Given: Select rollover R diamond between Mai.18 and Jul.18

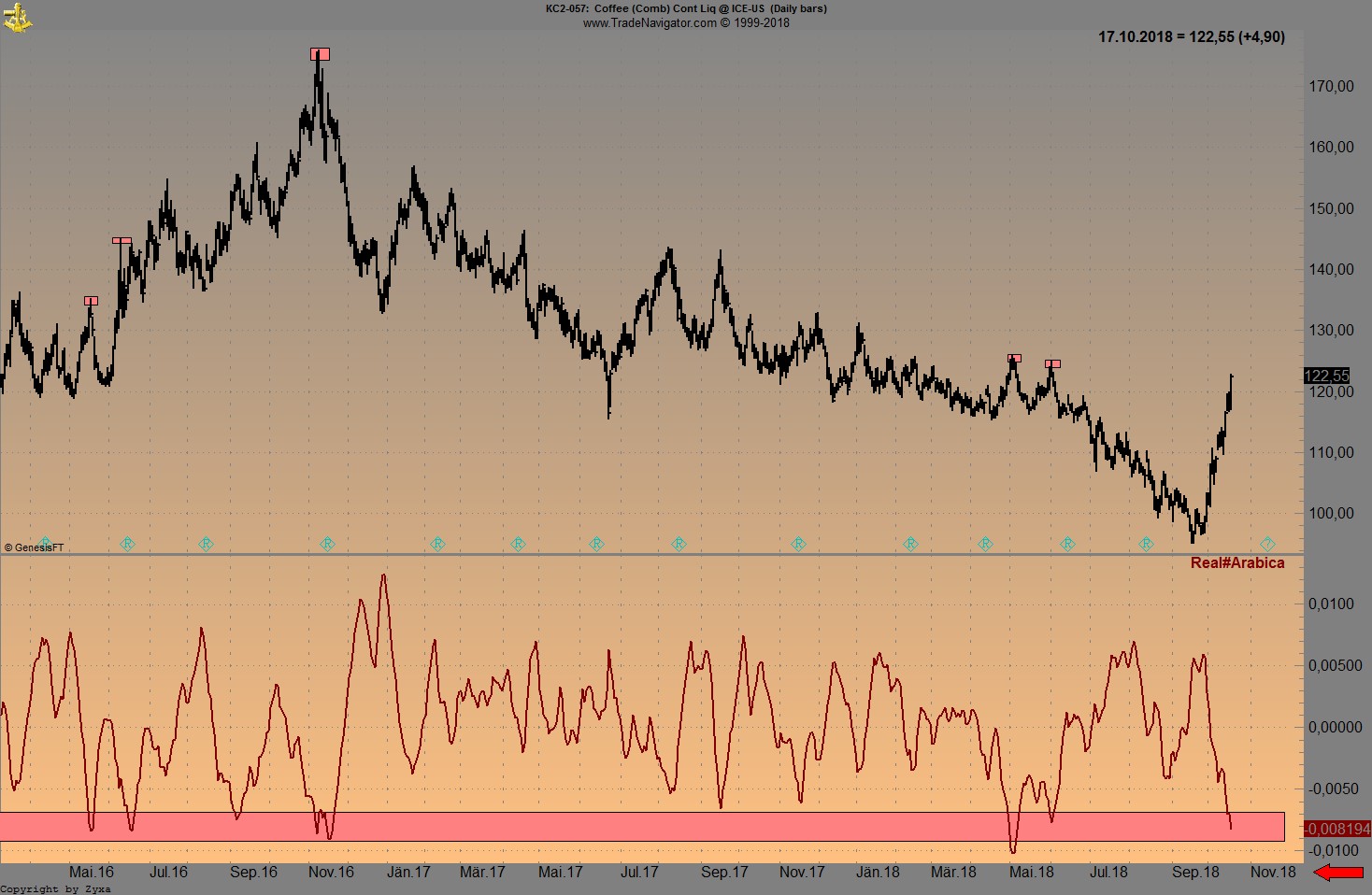Looking at the screenshot, I should click(1067, 544).
